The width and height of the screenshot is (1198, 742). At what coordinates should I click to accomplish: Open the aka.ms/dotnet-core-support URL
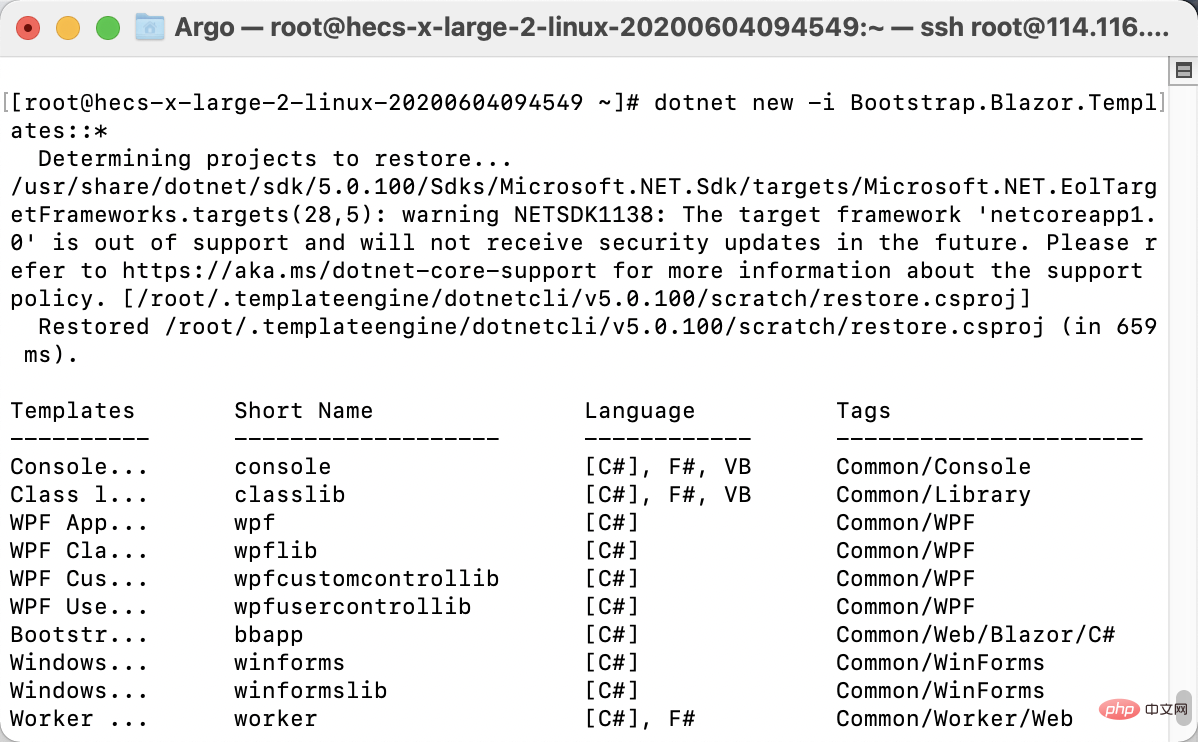(360, 271)
